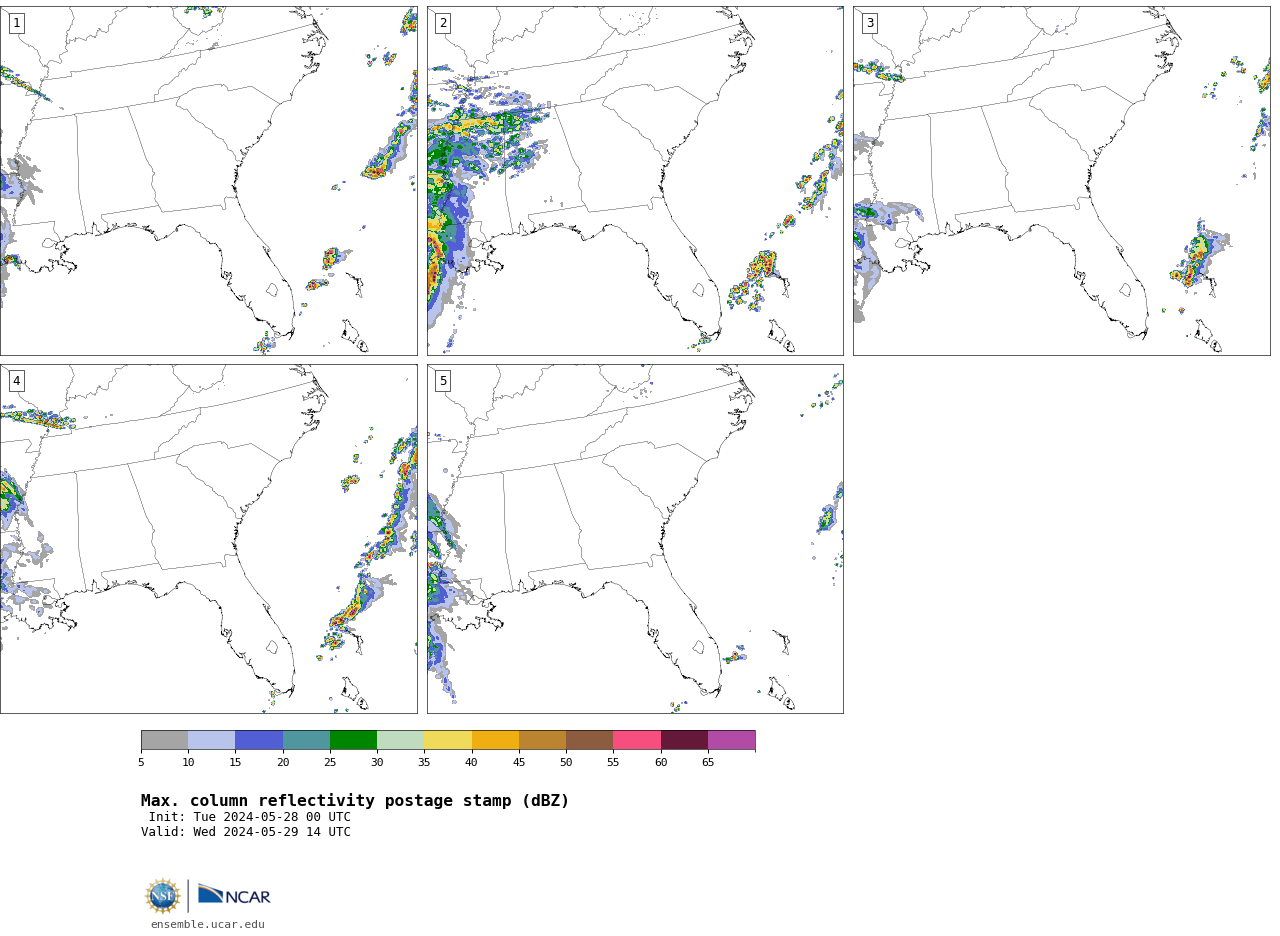The height and width of the screenshot is (936, 1280).
Task: Click the Valid: Wed 2024-05-29 14 UTC text
Action: (x=246, y=832)
